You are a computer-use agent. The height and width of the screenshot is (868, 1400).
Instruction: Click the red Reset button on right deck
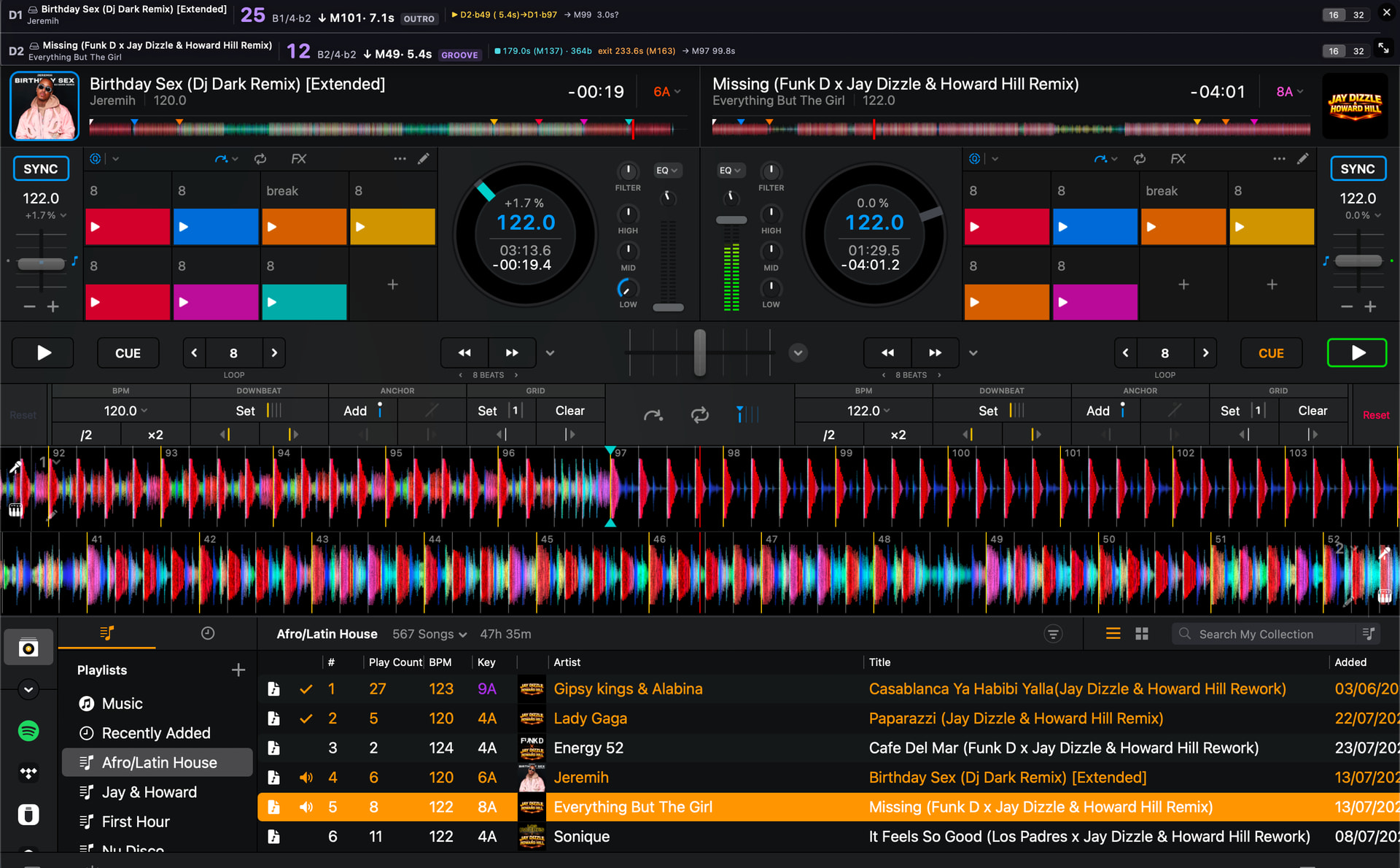click(x=1376, y=415)
